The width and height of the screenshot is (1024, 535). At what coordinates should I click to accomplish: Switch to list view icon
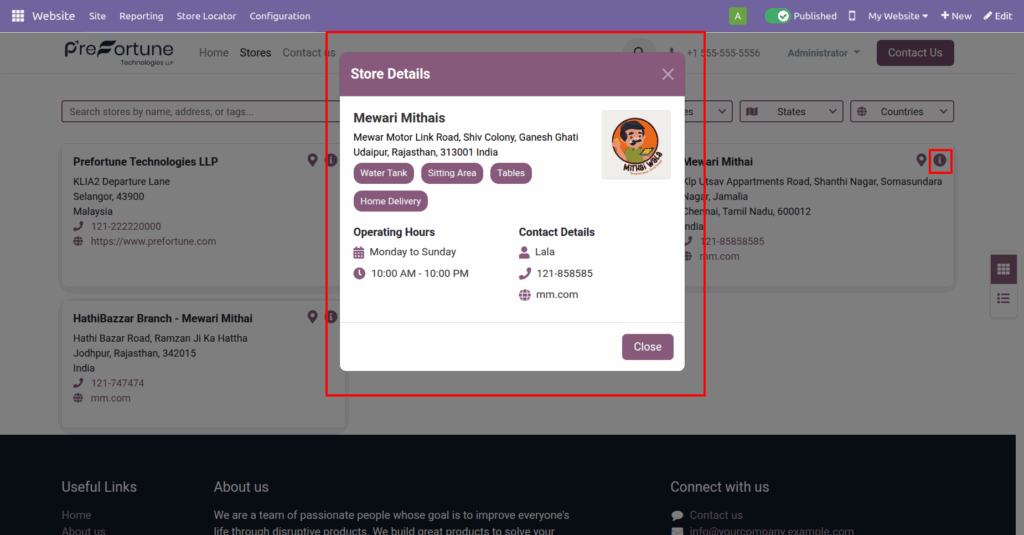point(1003,299)
